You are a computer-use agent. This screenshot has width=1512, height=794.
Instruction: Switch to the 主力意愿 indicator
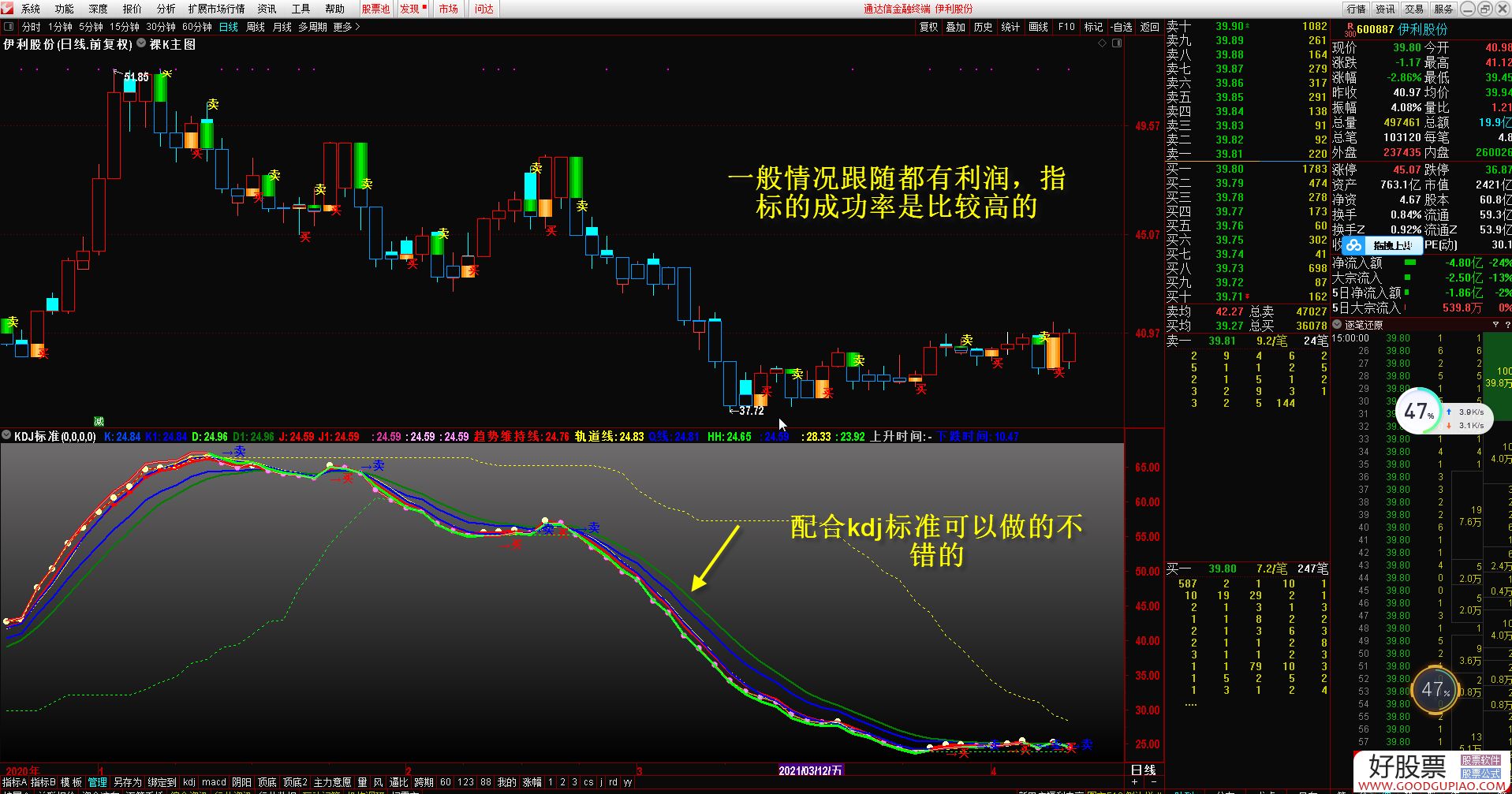click(x=332, y=782)
